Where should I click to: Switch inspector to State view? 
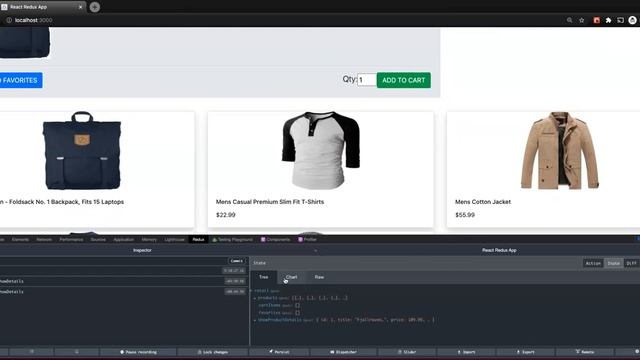(x=613, y=263)
